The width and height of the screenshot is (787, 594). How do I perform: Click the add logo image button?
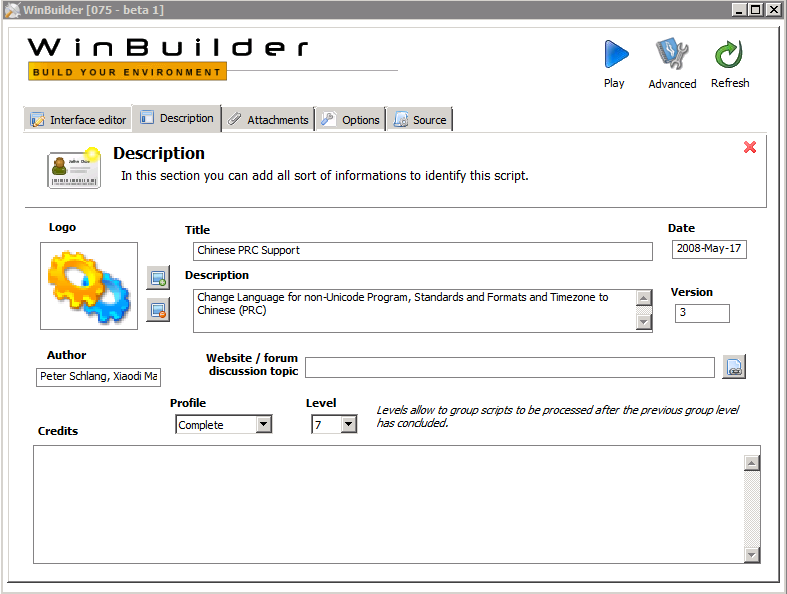coord(158,278)
